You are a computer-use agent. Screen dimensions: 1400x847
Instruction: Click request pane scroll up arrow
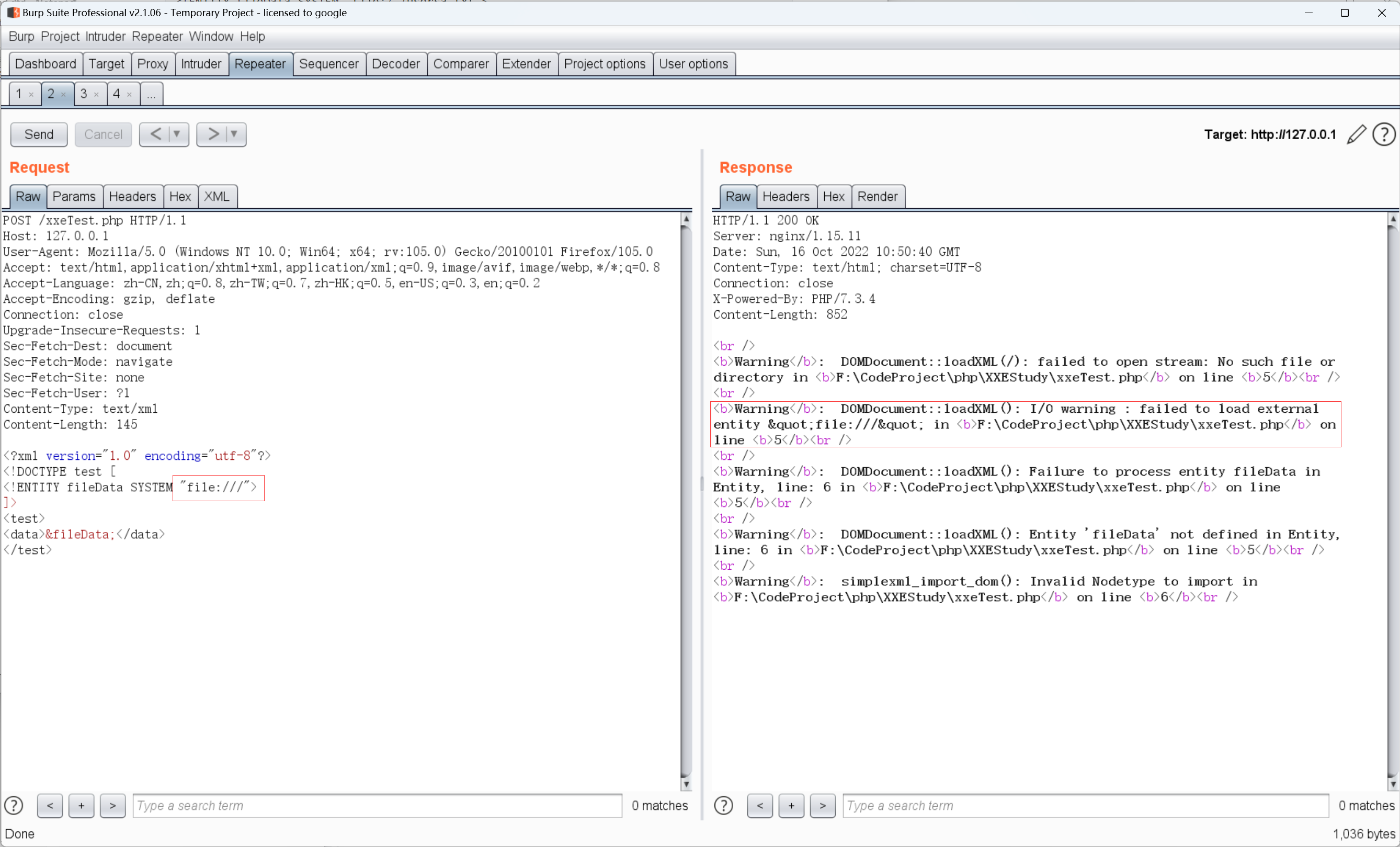coord(686,219)
